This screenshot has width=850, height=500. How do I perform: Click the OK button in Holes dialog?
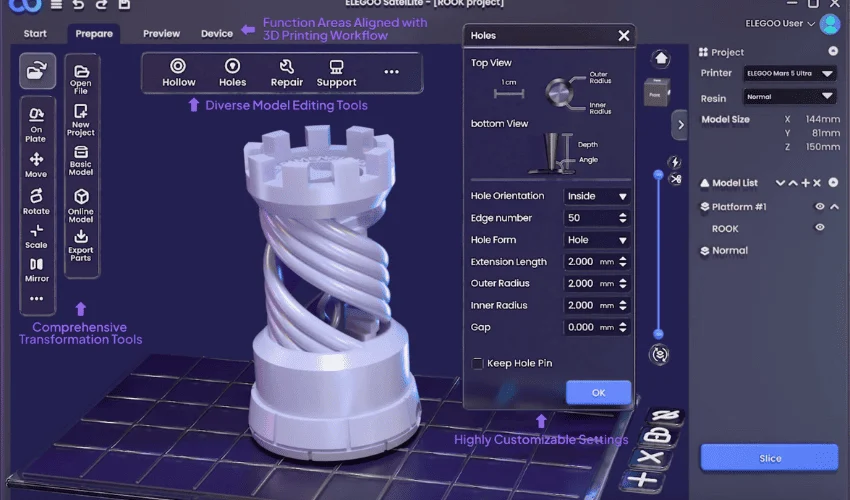598,392
